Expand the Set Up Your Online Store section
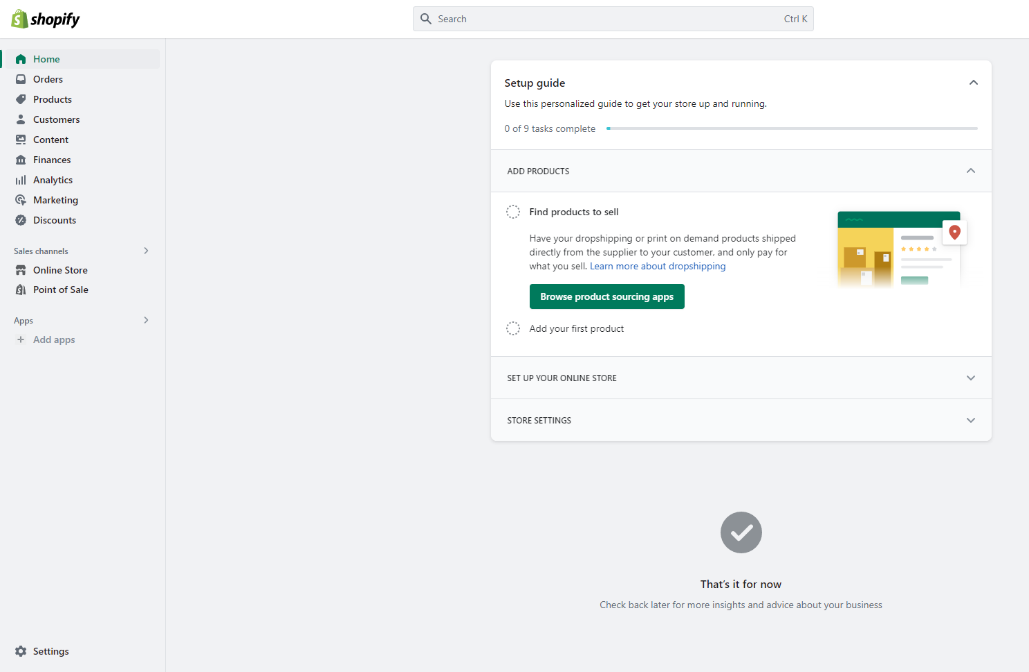Viewport: 1029px width, 672px height. [x=971, y=378]
